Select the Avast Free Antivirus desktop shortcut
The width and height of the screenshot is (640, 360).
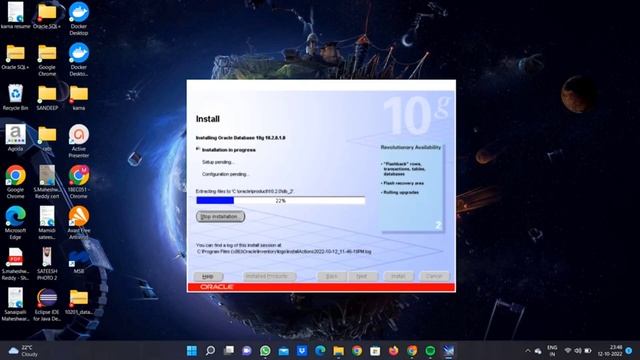click(x=79, y=223)
